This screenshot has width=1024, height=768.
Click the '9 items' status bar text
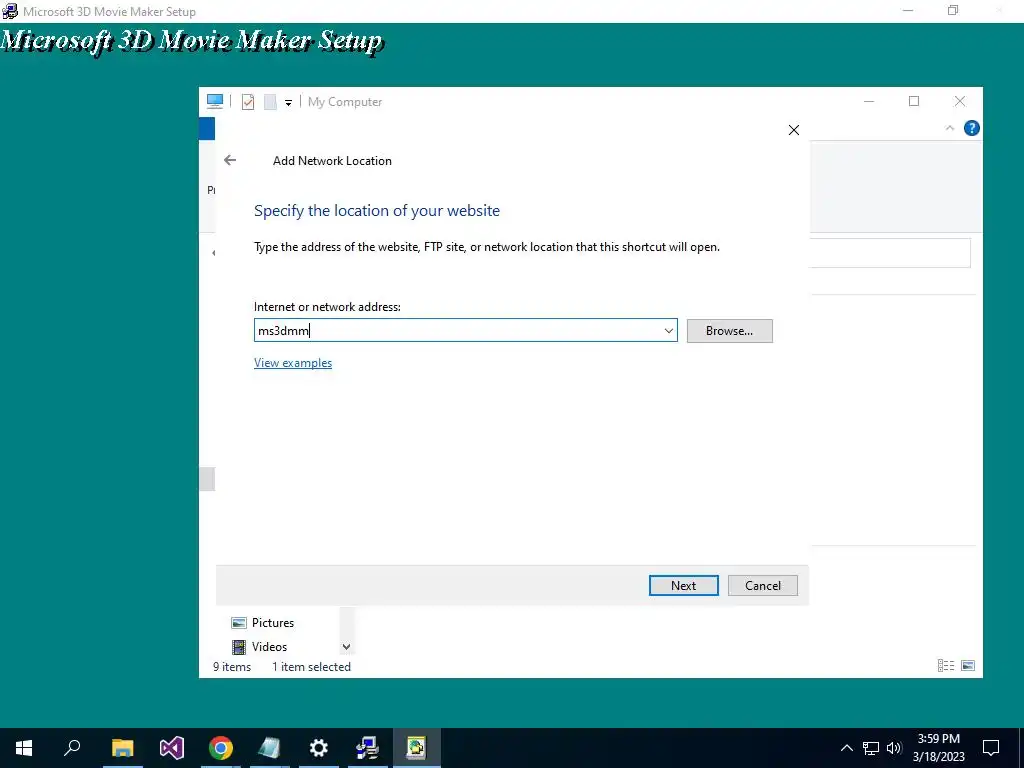tap(232, 667)
